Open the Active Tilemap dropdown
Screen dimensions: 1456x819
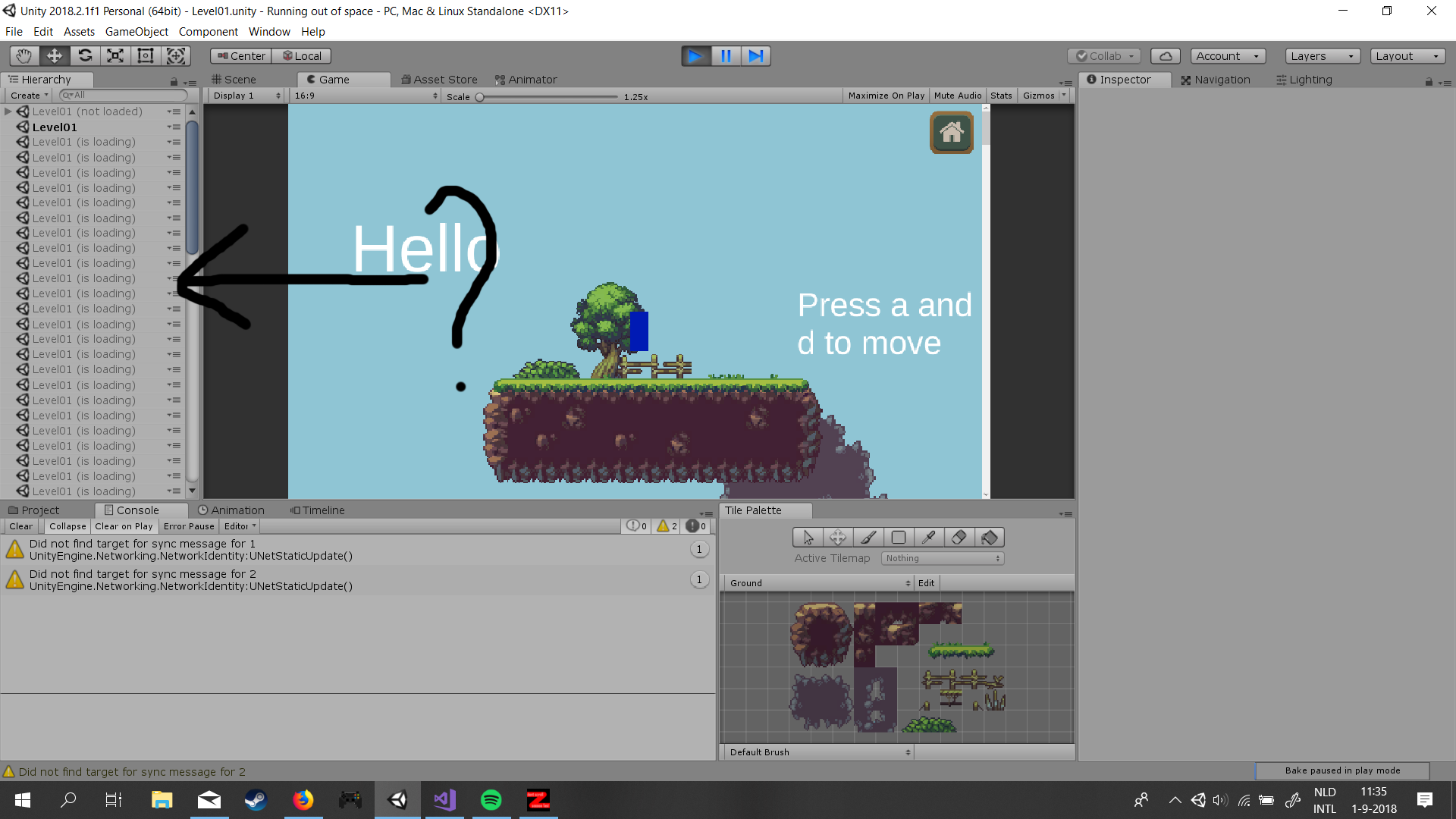point(943,558)
